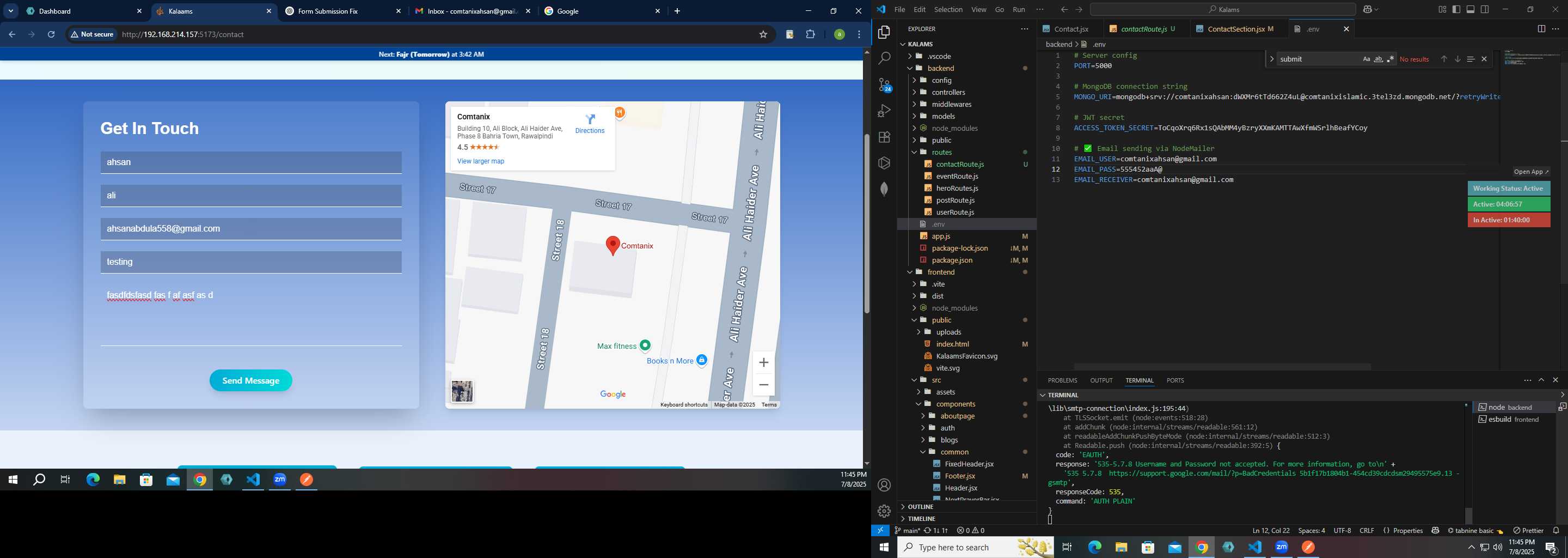This screenshot has width=1568, height=558.
Task: Click Copilot icon in VS Code title bar
Action: [1368, 10]
